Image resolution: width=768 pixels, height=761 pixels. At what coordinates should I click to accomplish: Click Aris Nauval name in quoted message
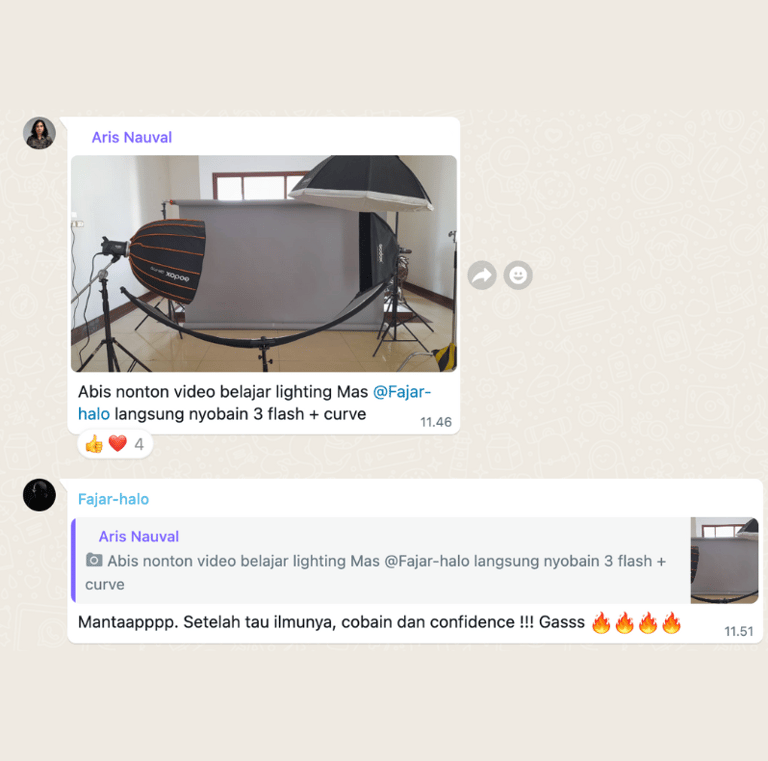[x=139, y=537]
